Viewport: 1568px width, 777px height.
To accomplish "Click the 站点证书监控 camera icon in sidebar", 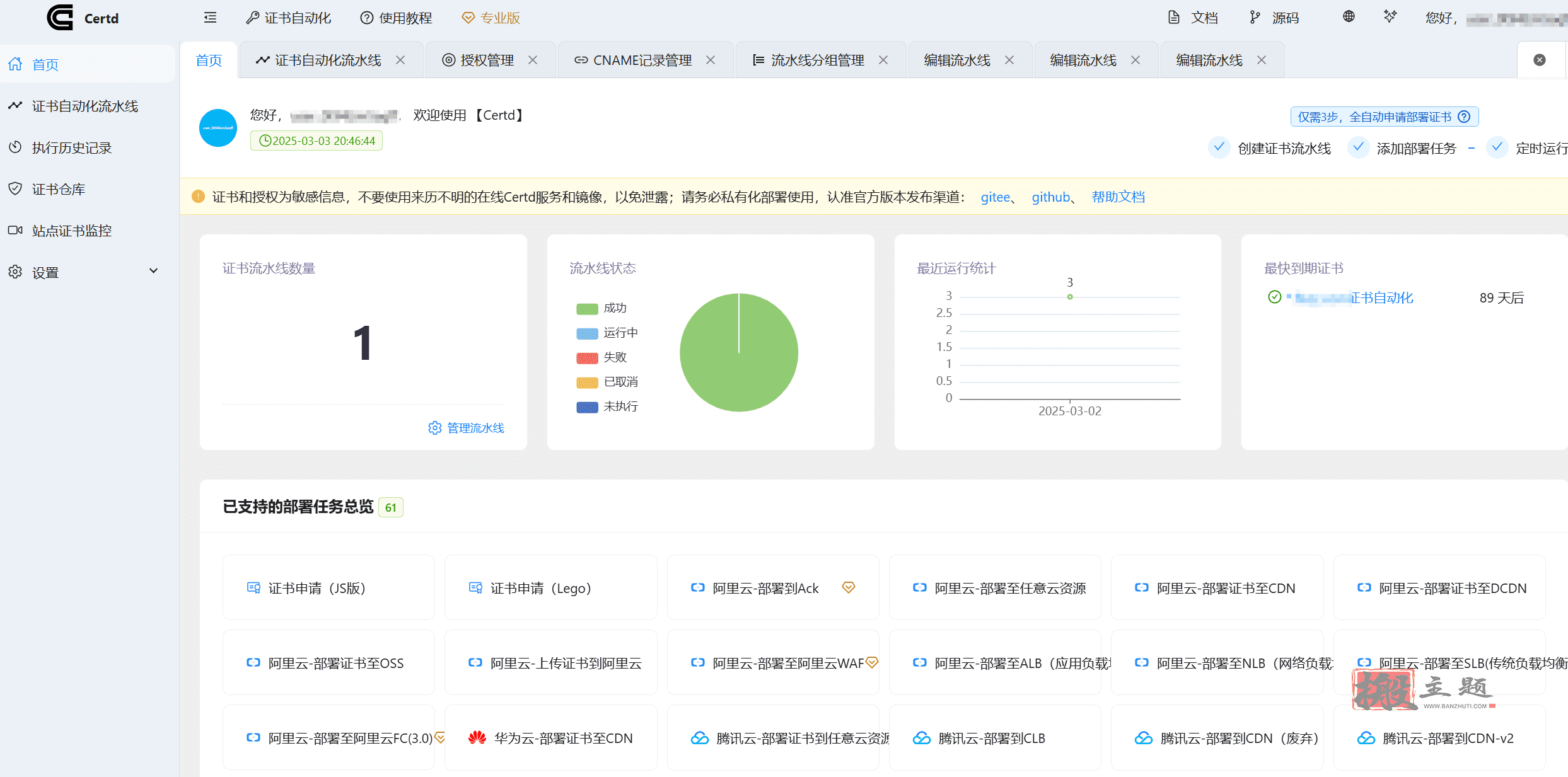I will (15, 230).
